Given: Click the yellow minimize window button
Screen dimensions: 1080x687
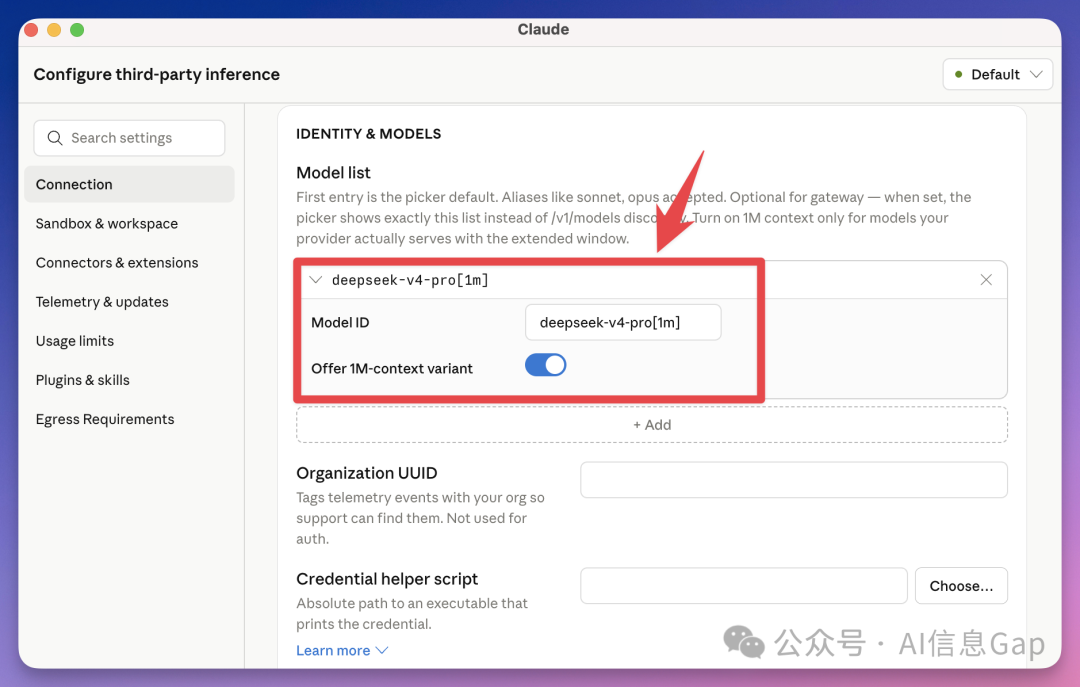Looking at the screenshot, I should tap(54, 30).
